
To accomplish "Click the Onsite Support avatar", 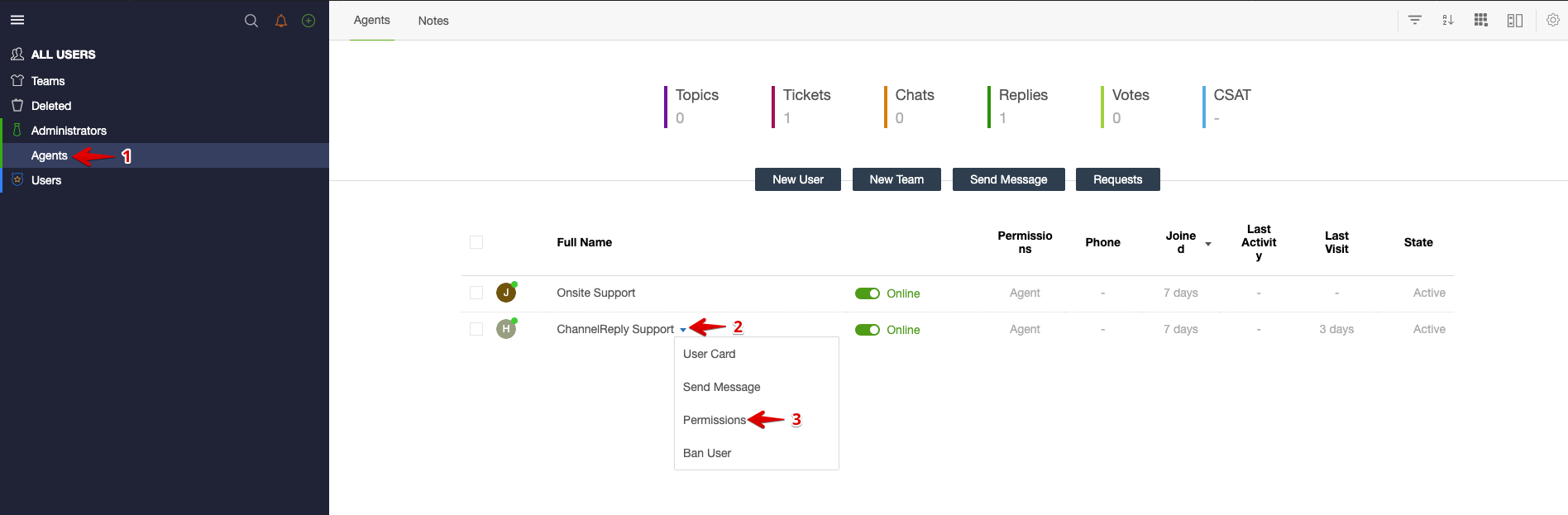I will tap(506, 293).
